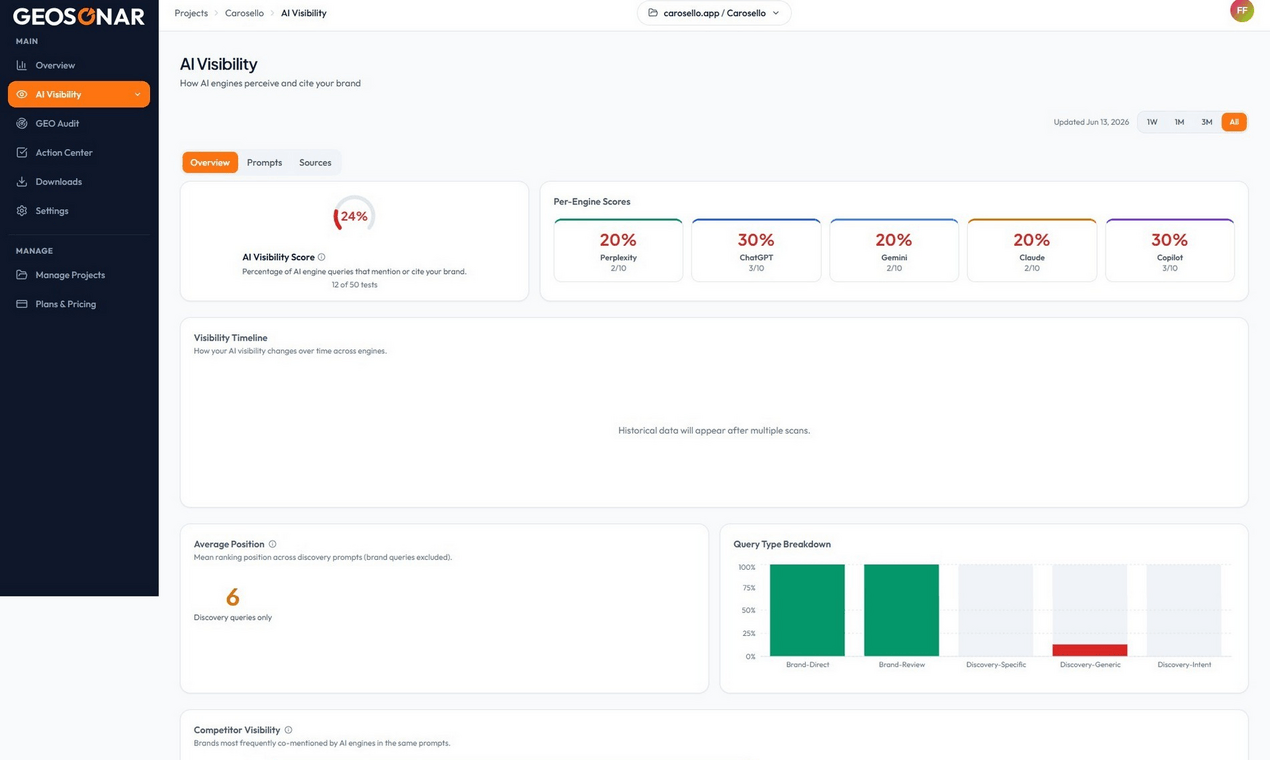Click the Manage Projects folder icon

click(22, 275)
